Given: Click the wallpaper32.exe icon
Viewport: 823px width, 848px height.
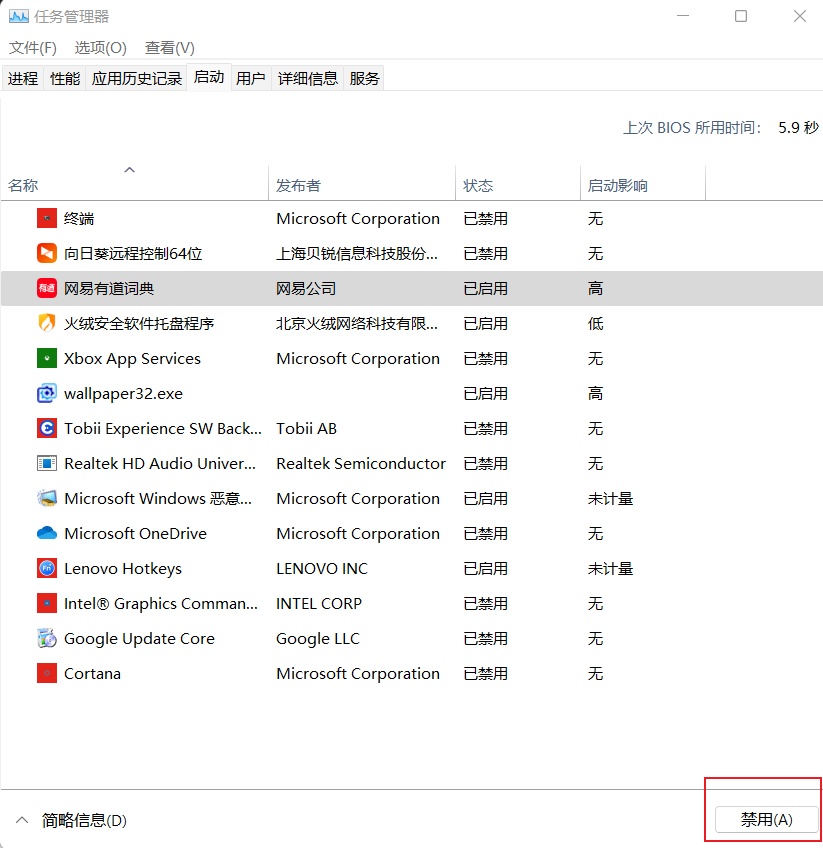Looking at the screenshot, I should click(47, 393).
